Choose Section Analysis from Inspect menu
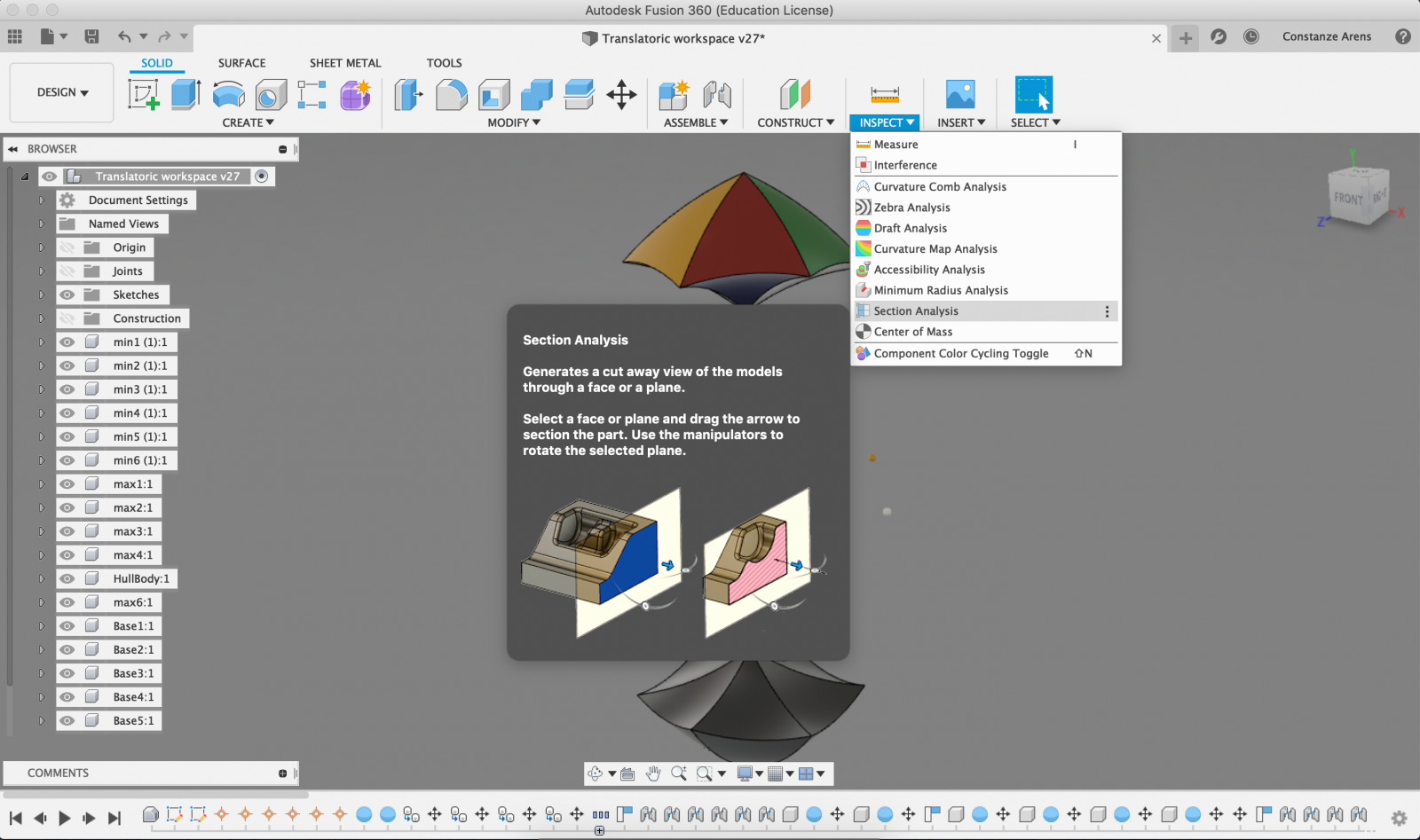Viewport: 1420px width, 840px height. tap(985, 311)
